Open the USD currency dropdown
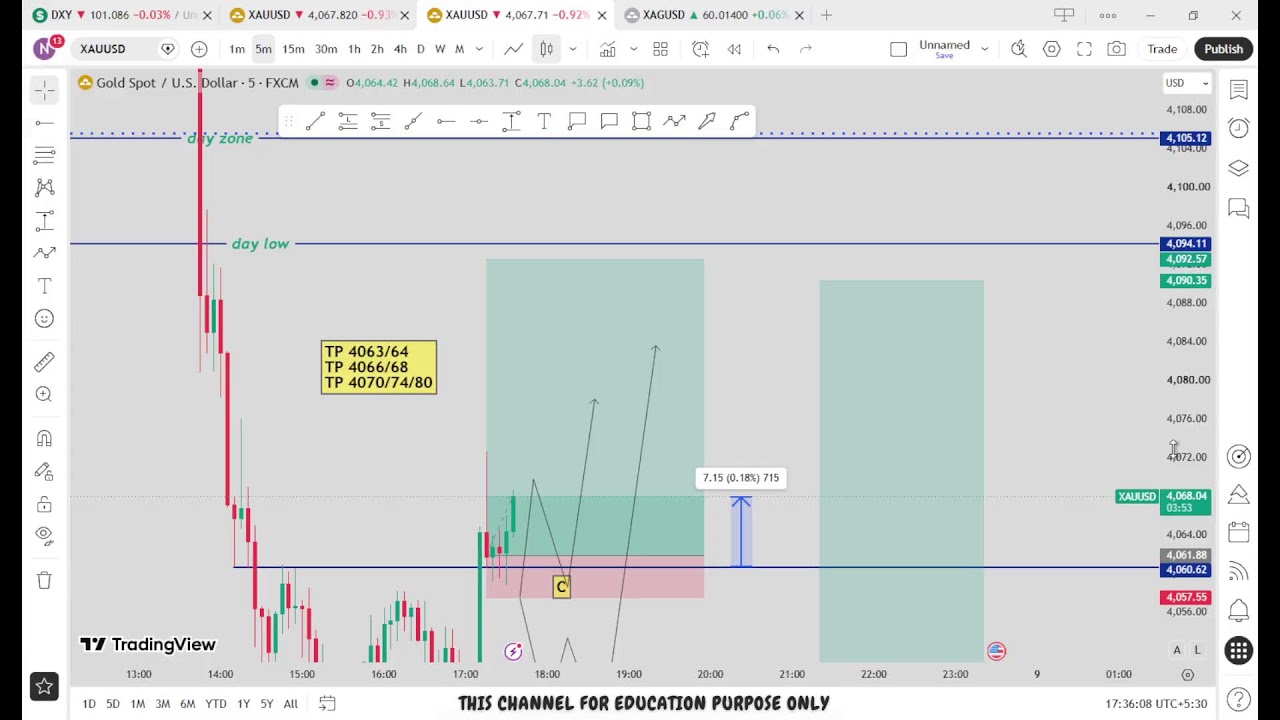The image size is (1280, 720). pos(1187,83)
